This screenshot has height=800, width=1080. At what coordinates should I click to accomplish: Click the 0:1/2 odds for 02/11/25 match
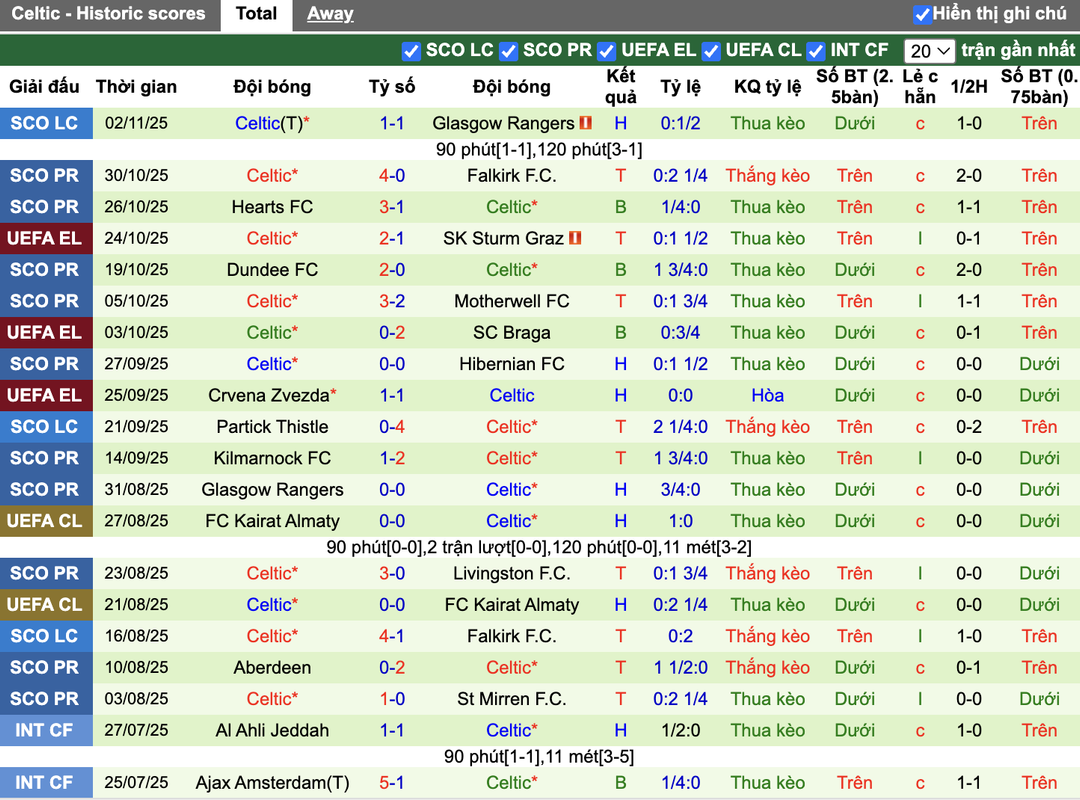tap(681, 123)
